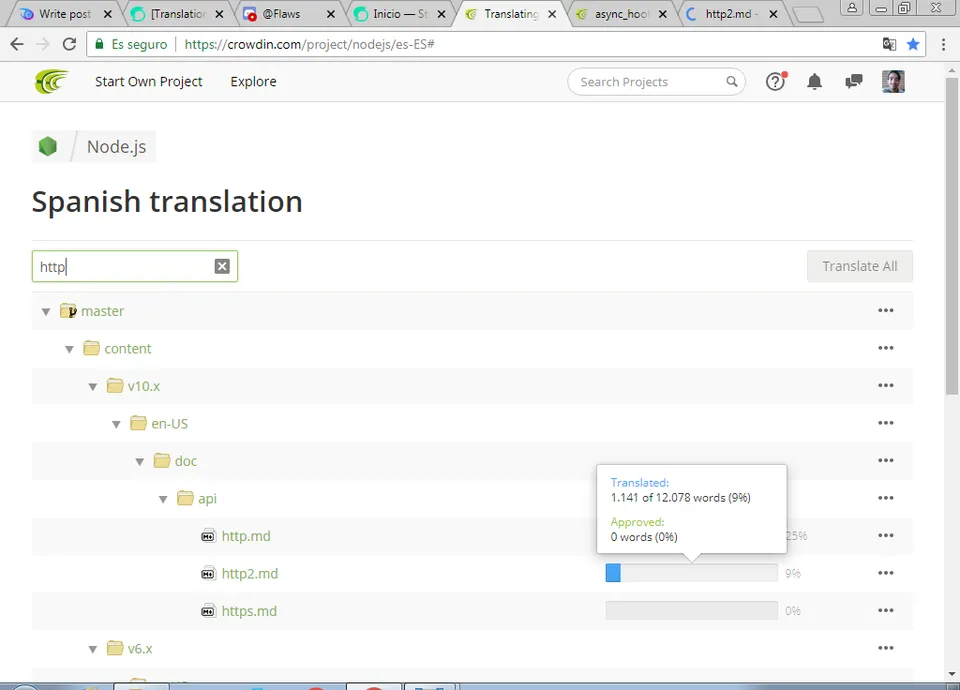Click the browser forward arrow
The image size is (960, 690).
tap(43, 44)
